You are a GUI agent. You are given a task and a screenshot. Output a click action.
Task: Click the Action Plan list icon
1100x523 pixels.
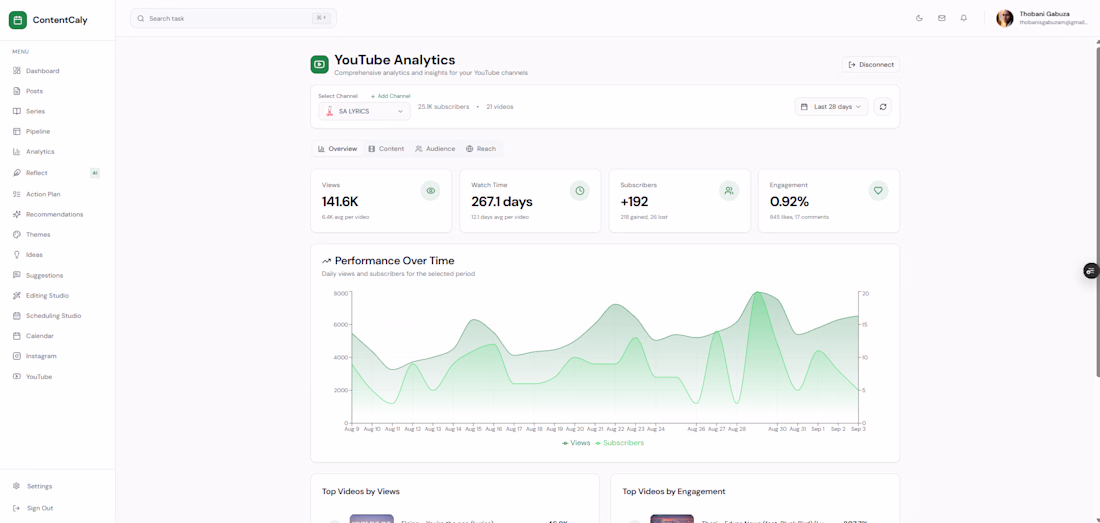pyautogui.click(x=17, y=194)
